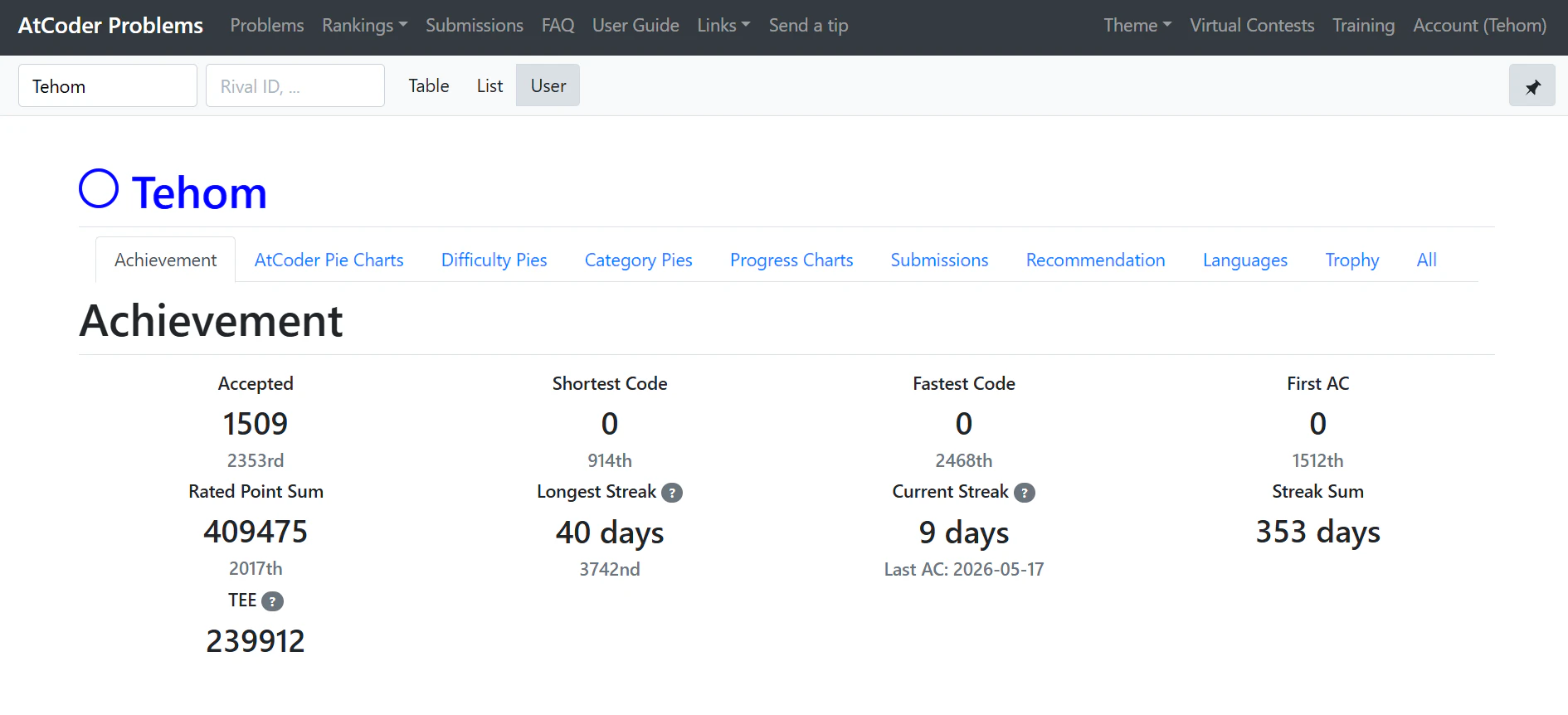Click the Tehom username heading link
This screenshot has height=715, width=1568.
pos(199,192)
